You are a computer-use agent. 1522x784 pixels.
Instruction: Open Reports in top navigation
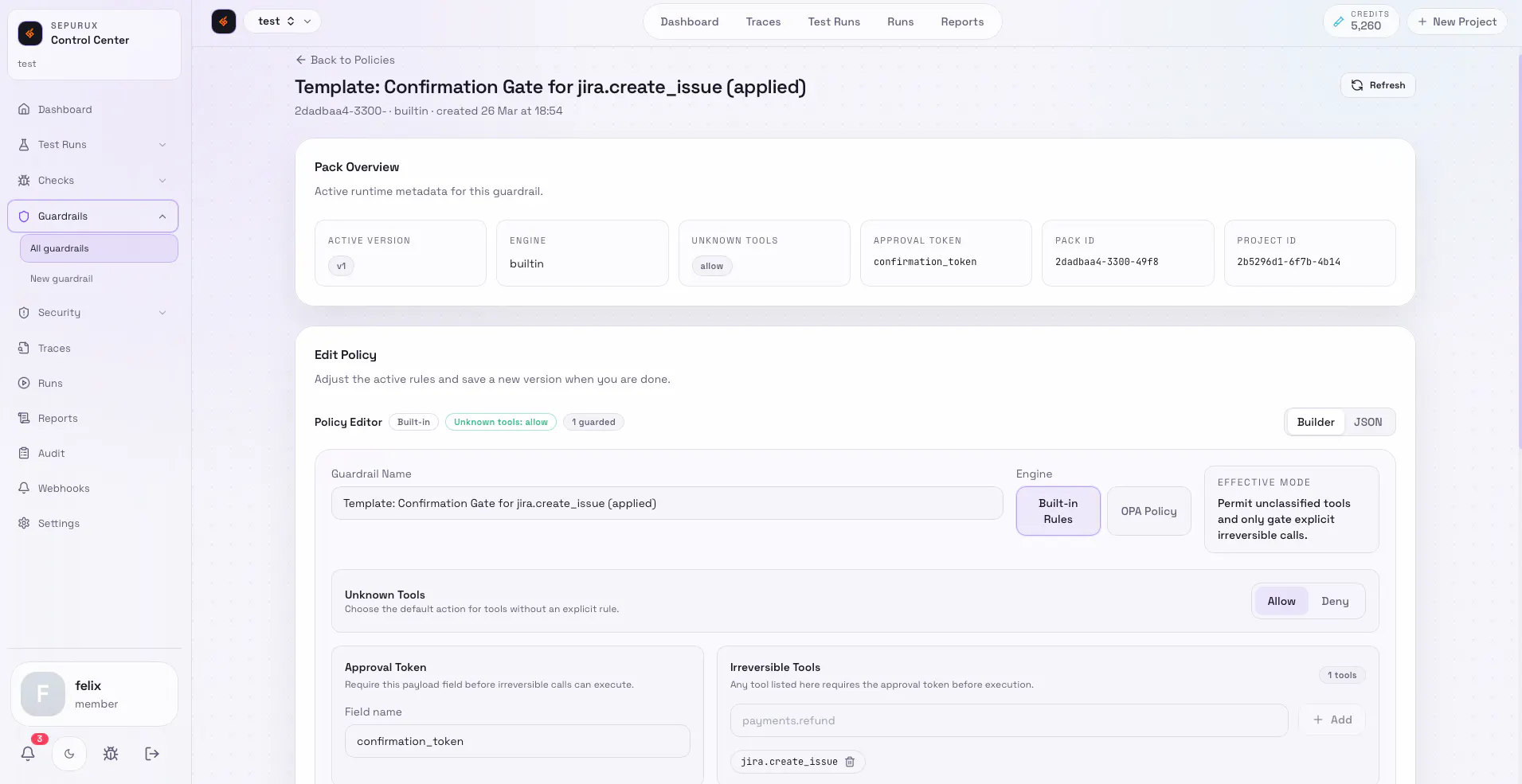pyautogui.click(x=962, y=21)
